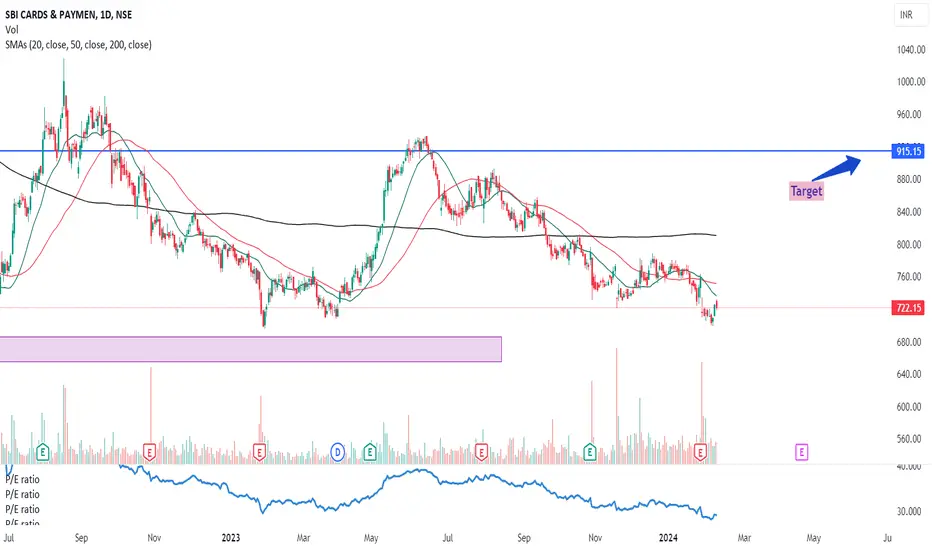Click the 2024 year label on time axis
This screenshot has height=550, width=932.
click(x=668, y=538)
